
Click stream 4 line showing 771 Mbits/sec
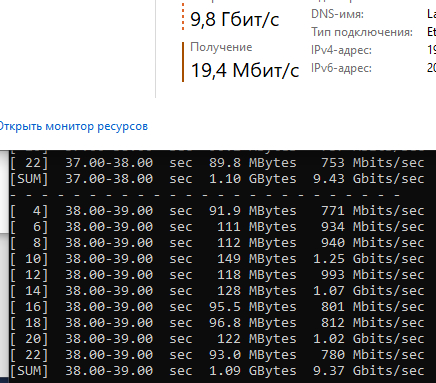(x=217, y=211)
